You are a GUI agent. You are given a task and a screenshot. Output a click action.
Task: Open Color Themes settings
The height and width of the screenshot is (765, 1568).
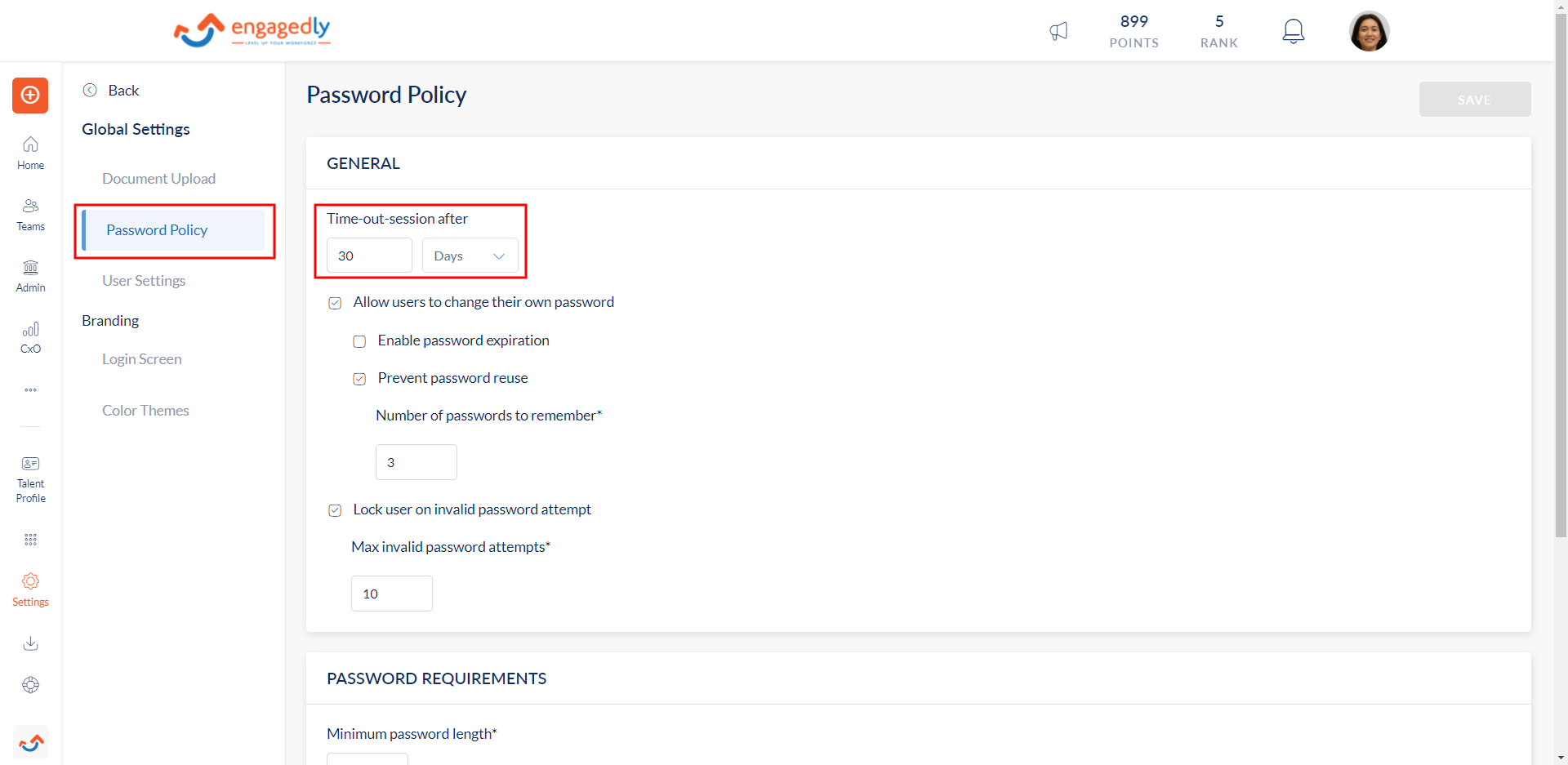[145, 411]
